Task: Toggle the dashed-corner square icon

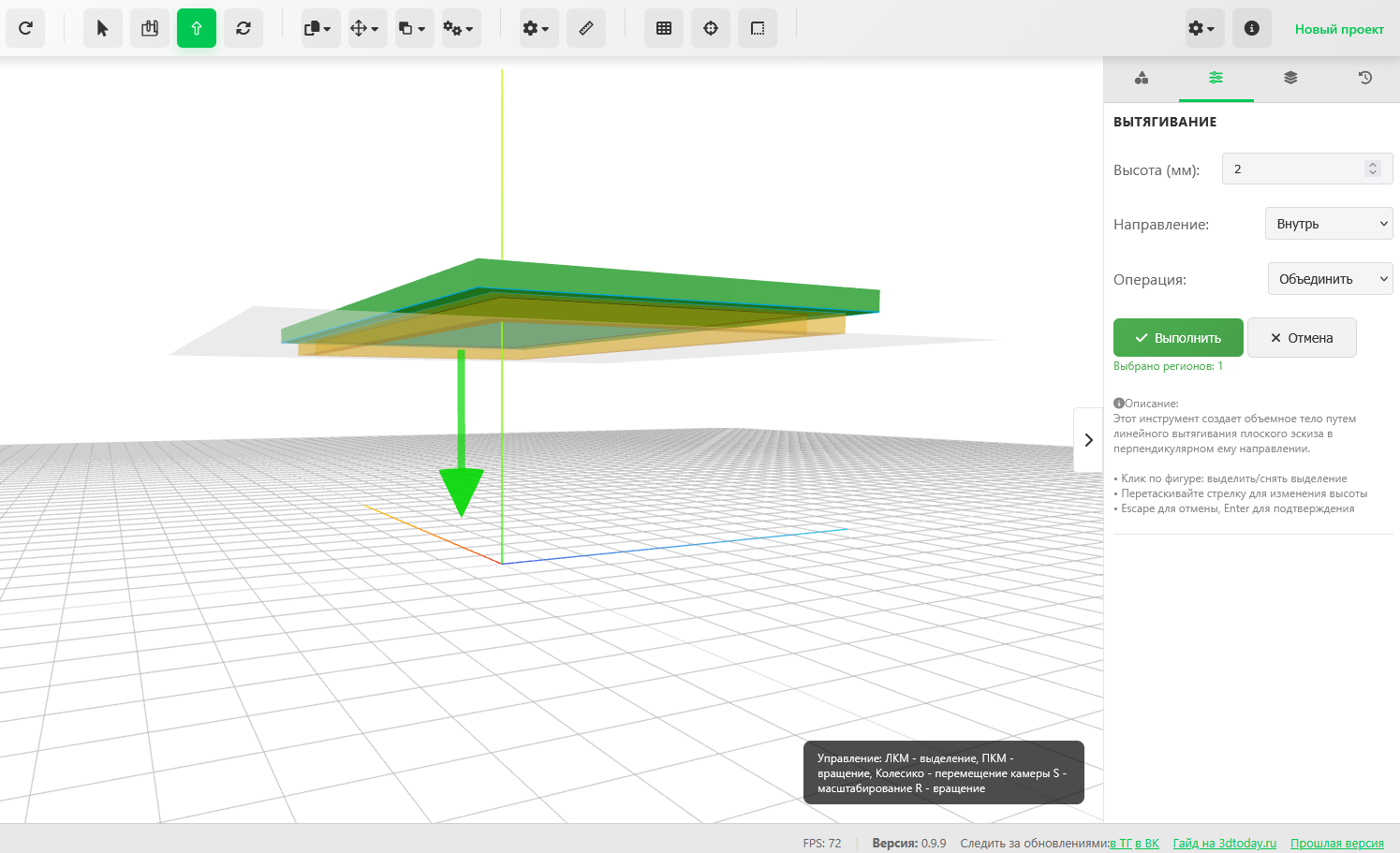Action: (x=758, y=28)
